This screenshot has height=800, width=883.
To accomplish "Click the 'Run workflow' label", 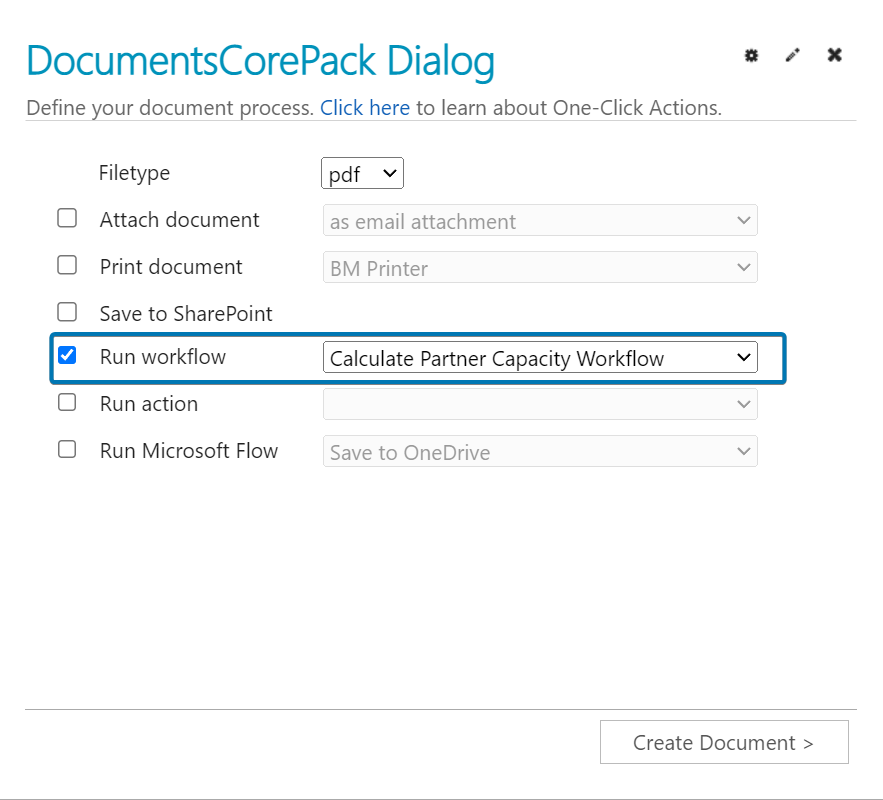I will 163,356.
